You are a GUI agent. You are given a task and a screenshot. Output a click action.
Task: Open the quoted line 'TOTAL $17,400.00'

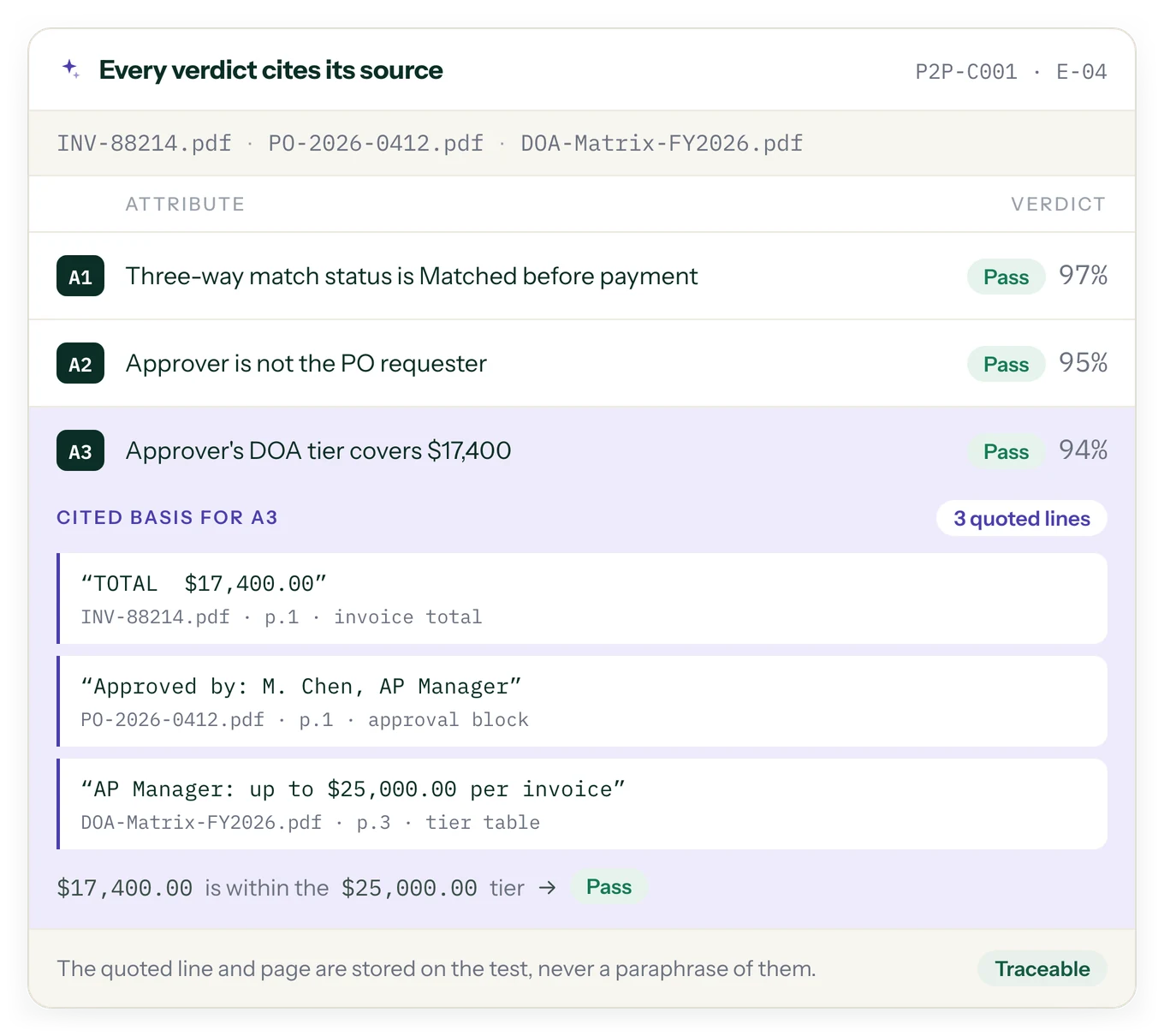click(582, 598)
